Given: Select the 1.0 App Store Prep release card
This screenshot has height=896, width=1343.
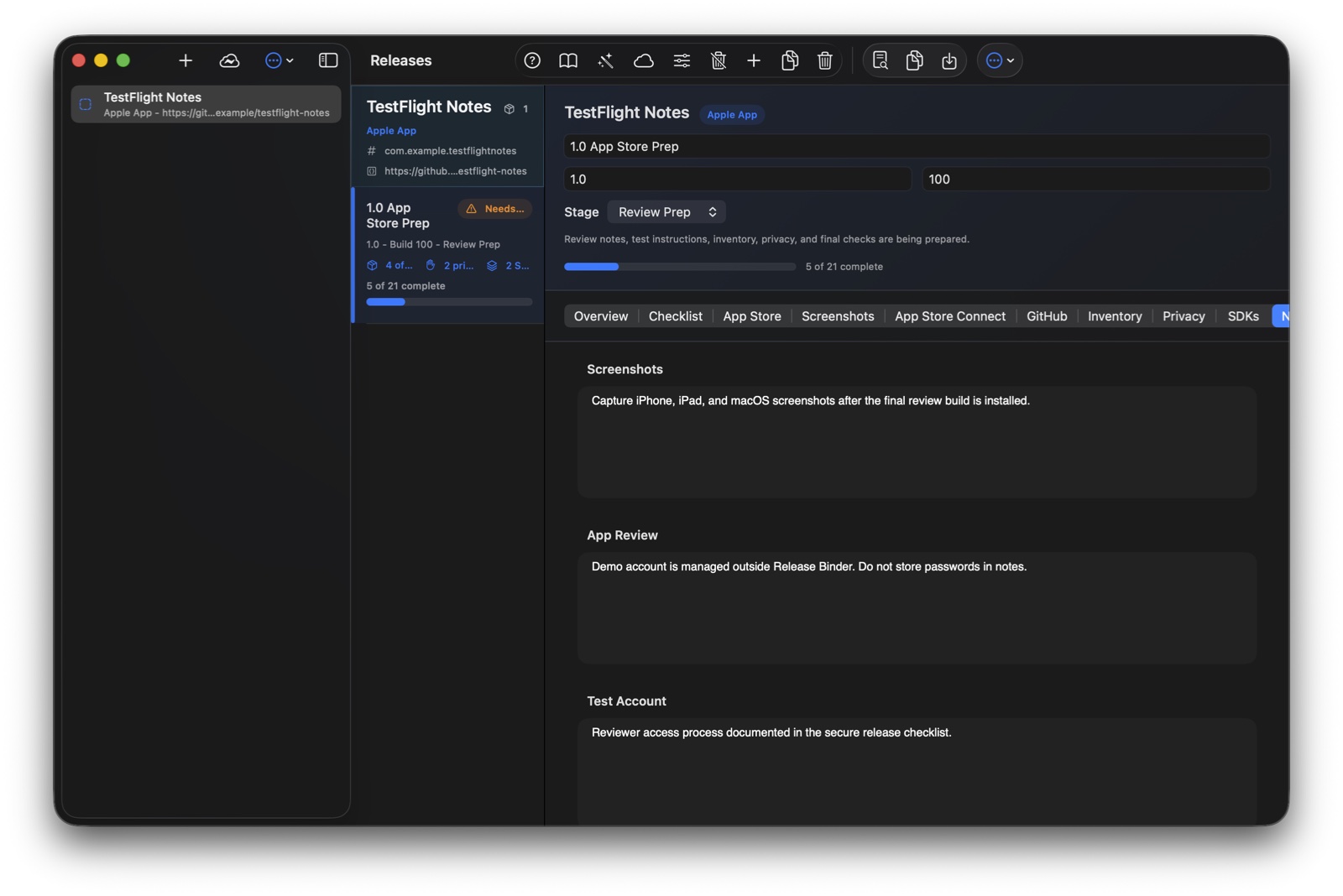Looking at the screenshot, I should point(448,255).
